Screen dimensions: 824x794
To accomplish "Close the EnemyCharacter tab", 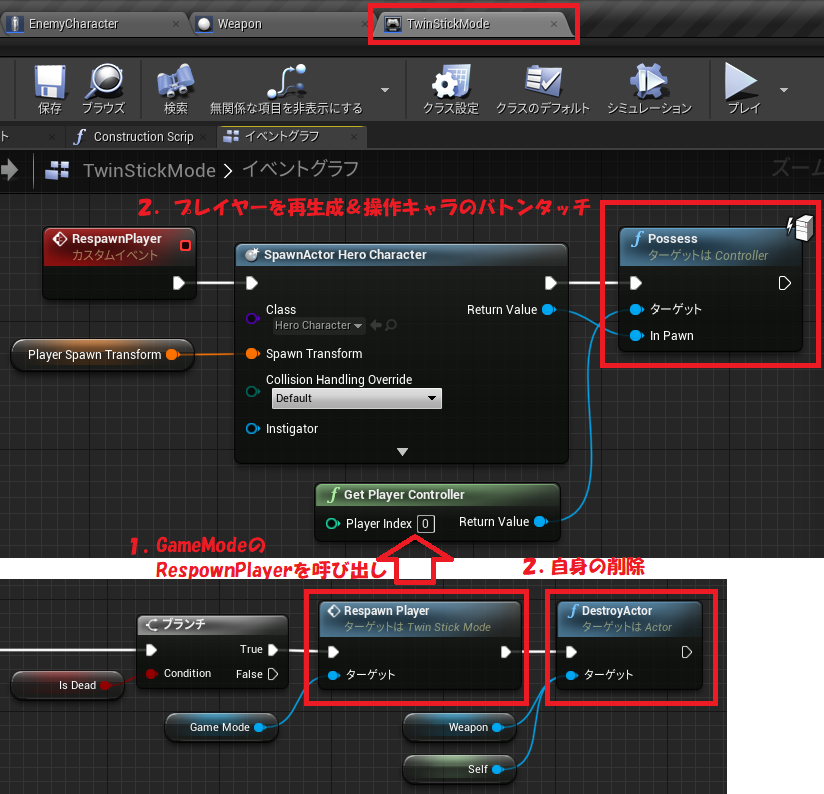I will (x=176, y=24).
